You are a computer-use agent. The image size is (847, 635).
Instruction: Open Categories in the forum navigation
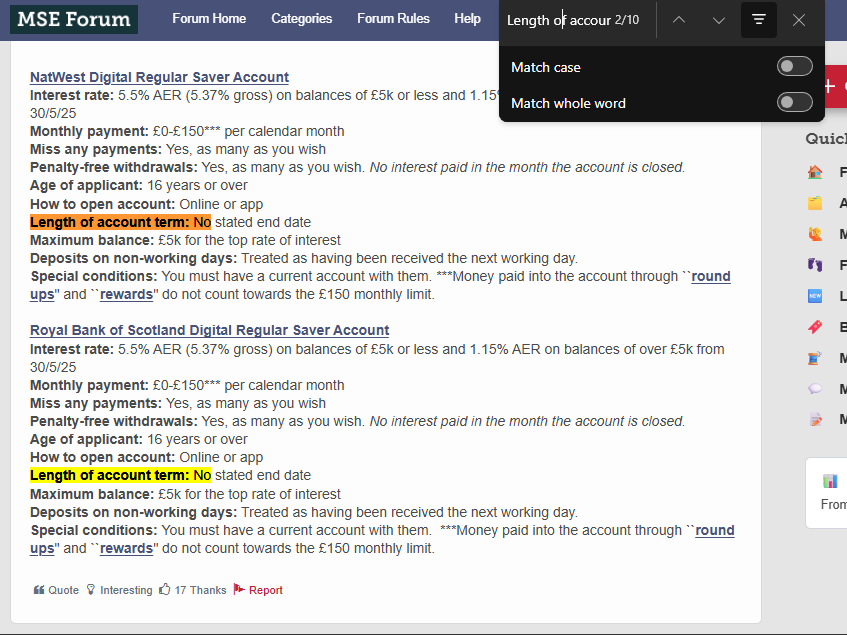(302, 19)
